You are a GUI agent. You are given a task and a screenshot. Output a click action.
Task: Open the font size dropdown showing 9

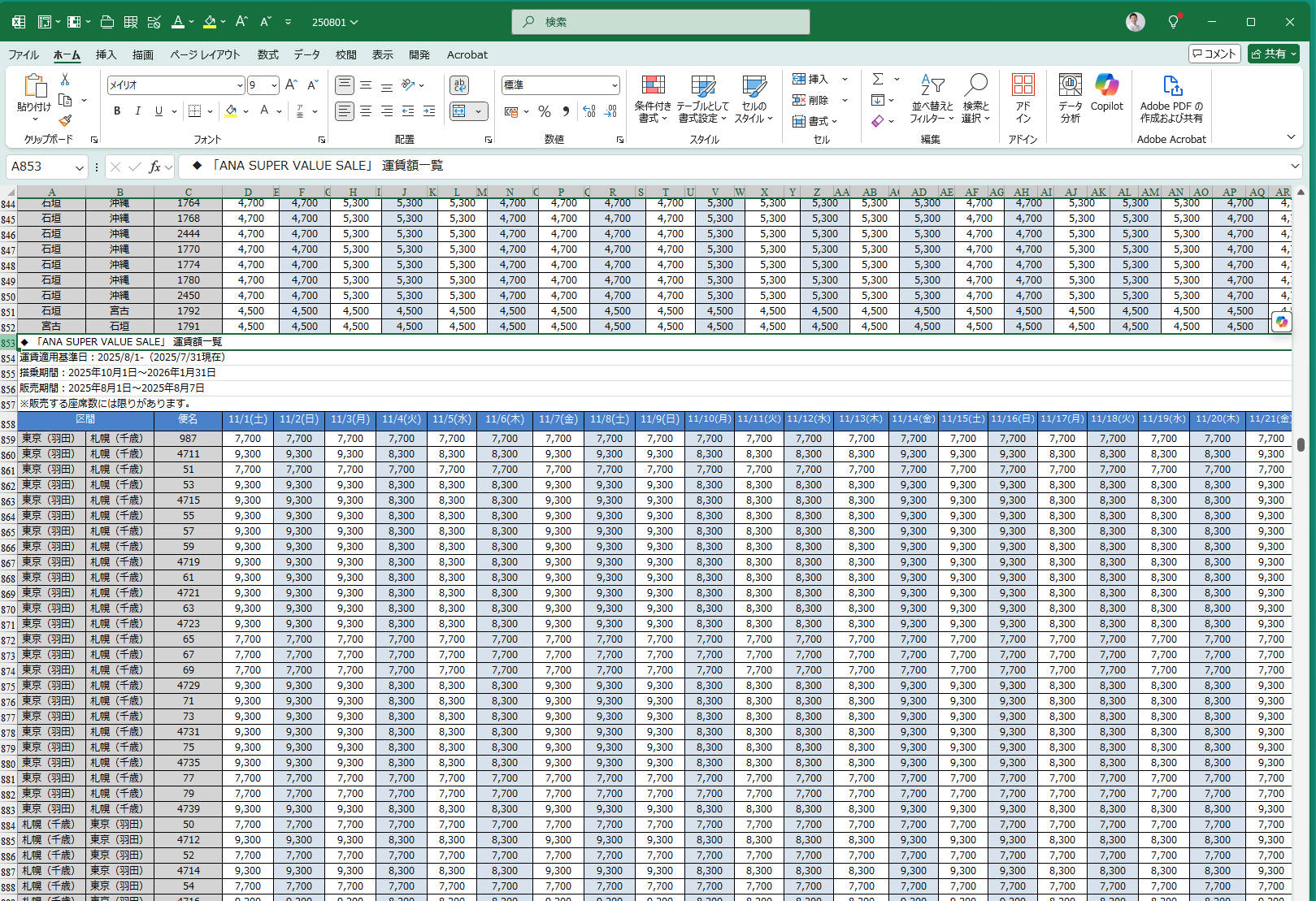coord(274,85)
